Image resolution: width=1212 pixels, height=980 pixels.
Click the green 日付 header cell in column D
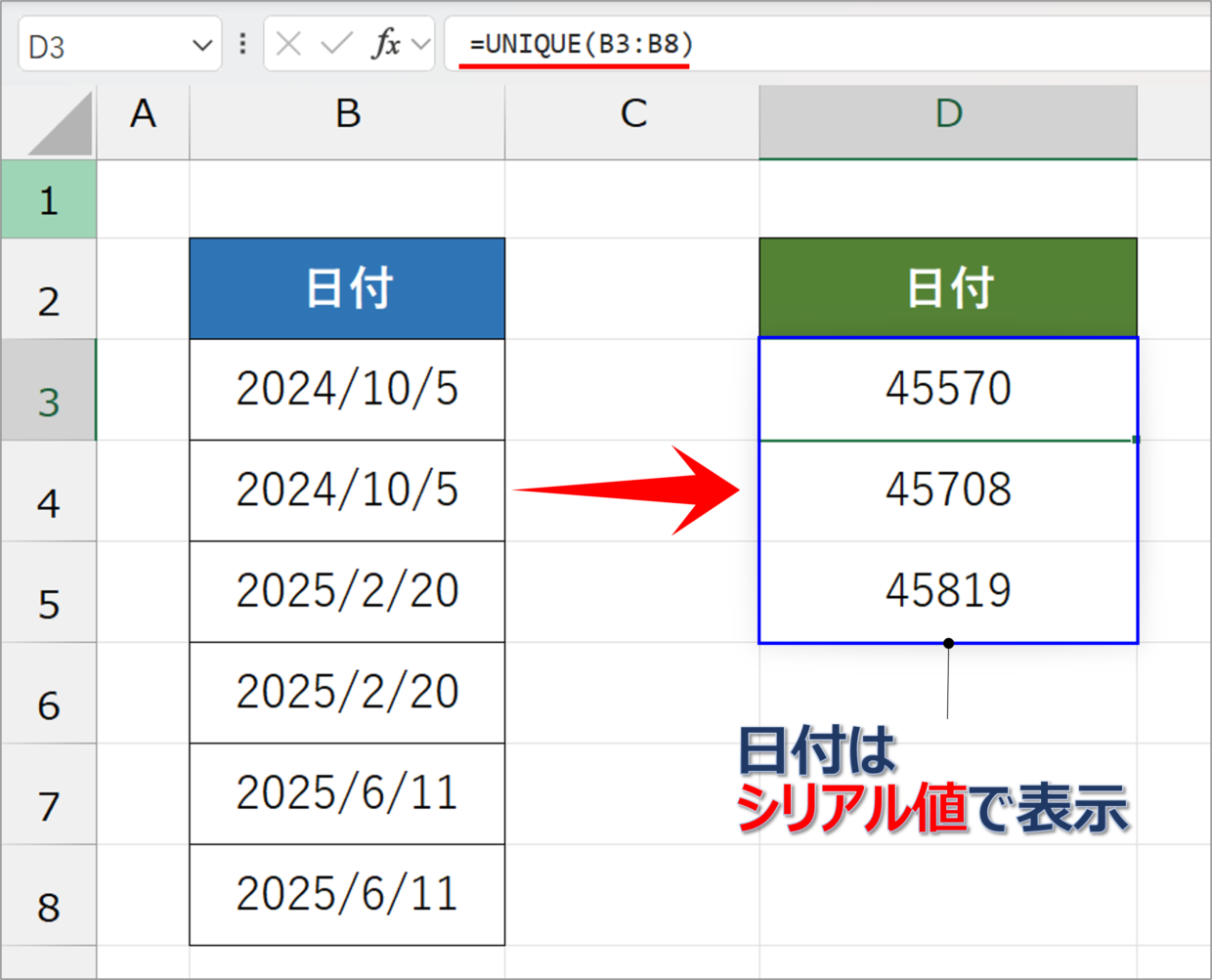(947, 288)
